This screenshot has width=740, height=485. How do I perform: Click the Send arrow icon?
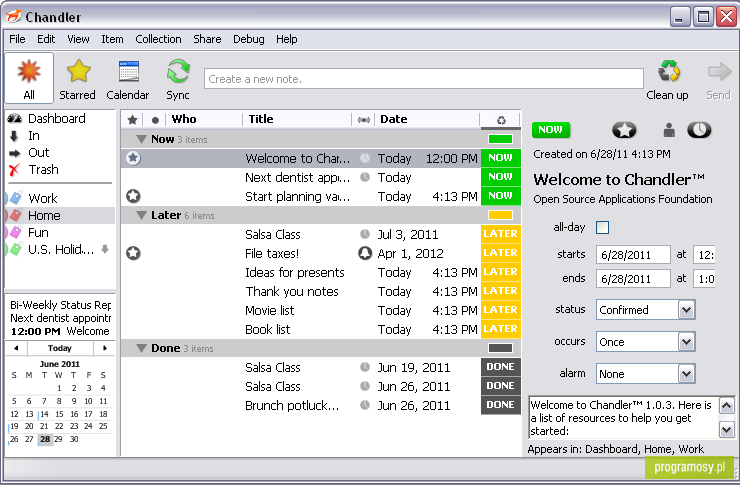coord(719,72)
